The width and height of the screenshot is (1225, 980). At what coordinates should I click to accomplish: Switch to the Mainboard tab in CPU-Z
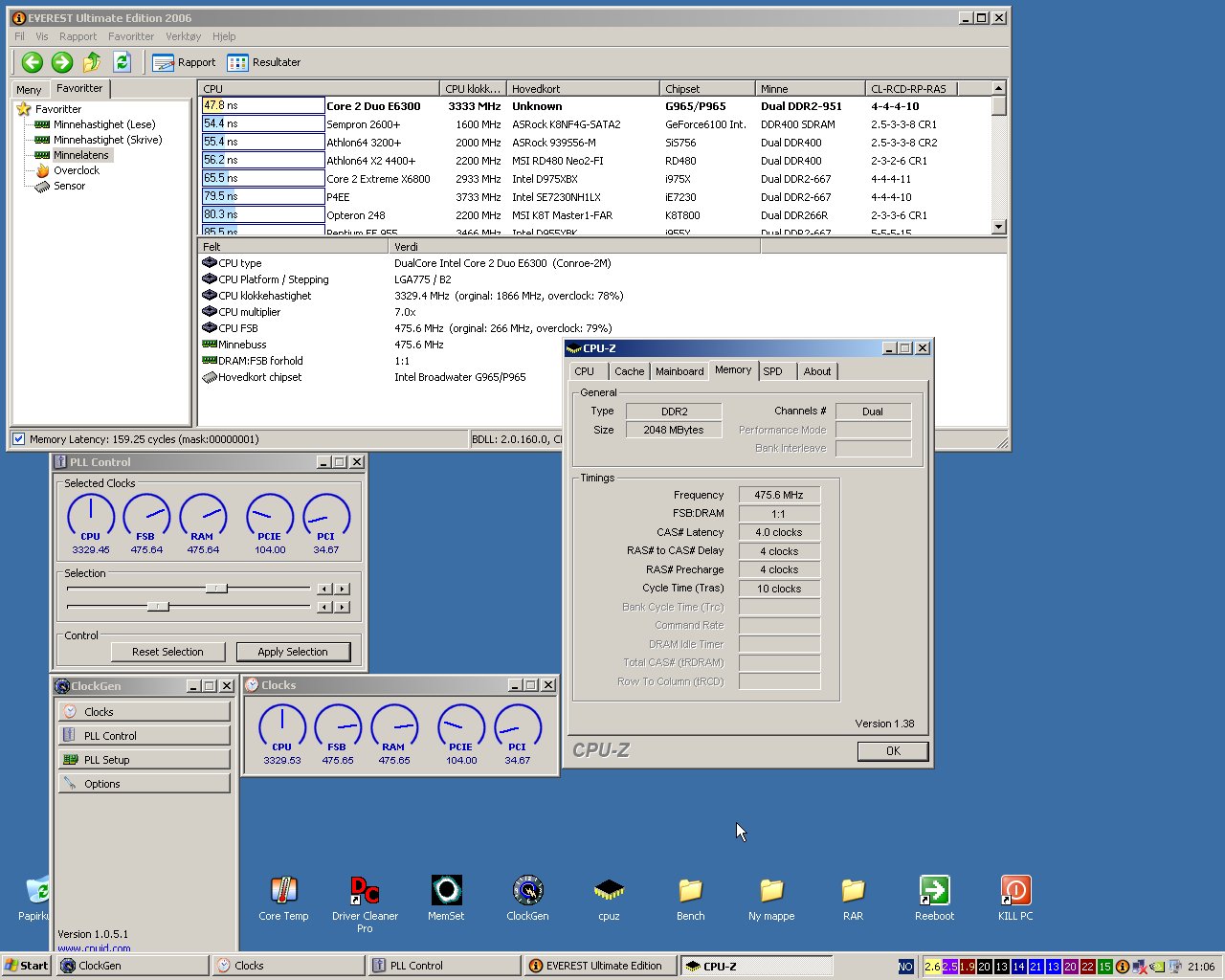(x=679, y=371)
